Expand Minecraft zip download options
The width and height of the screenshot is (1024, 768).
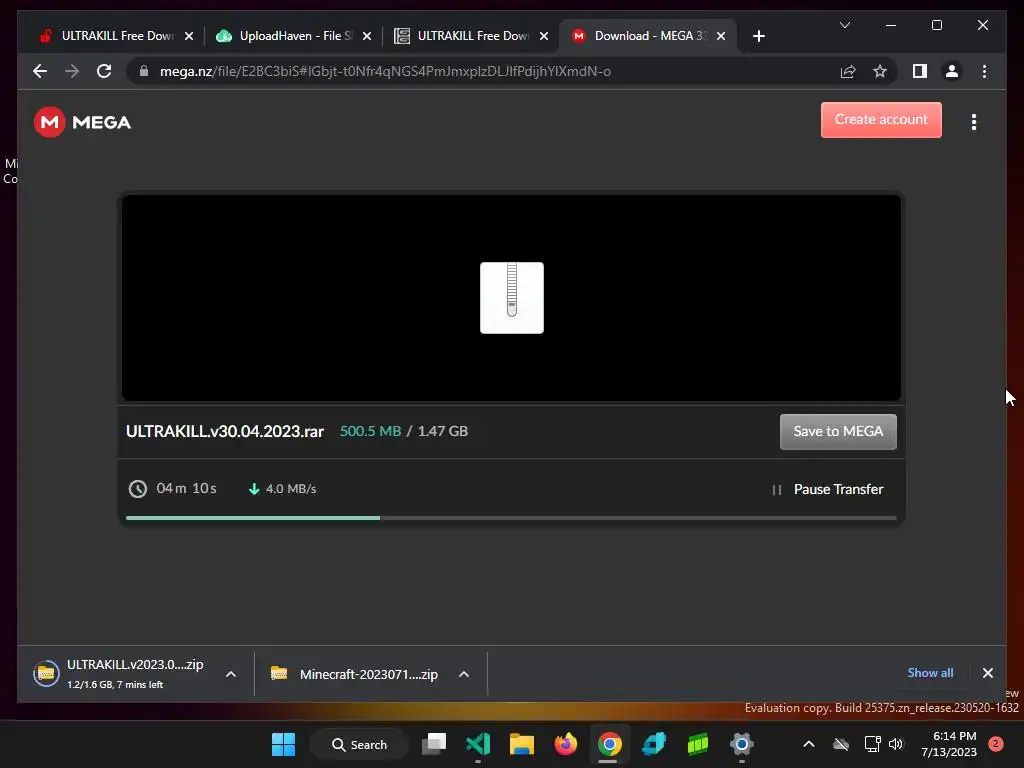464,674
